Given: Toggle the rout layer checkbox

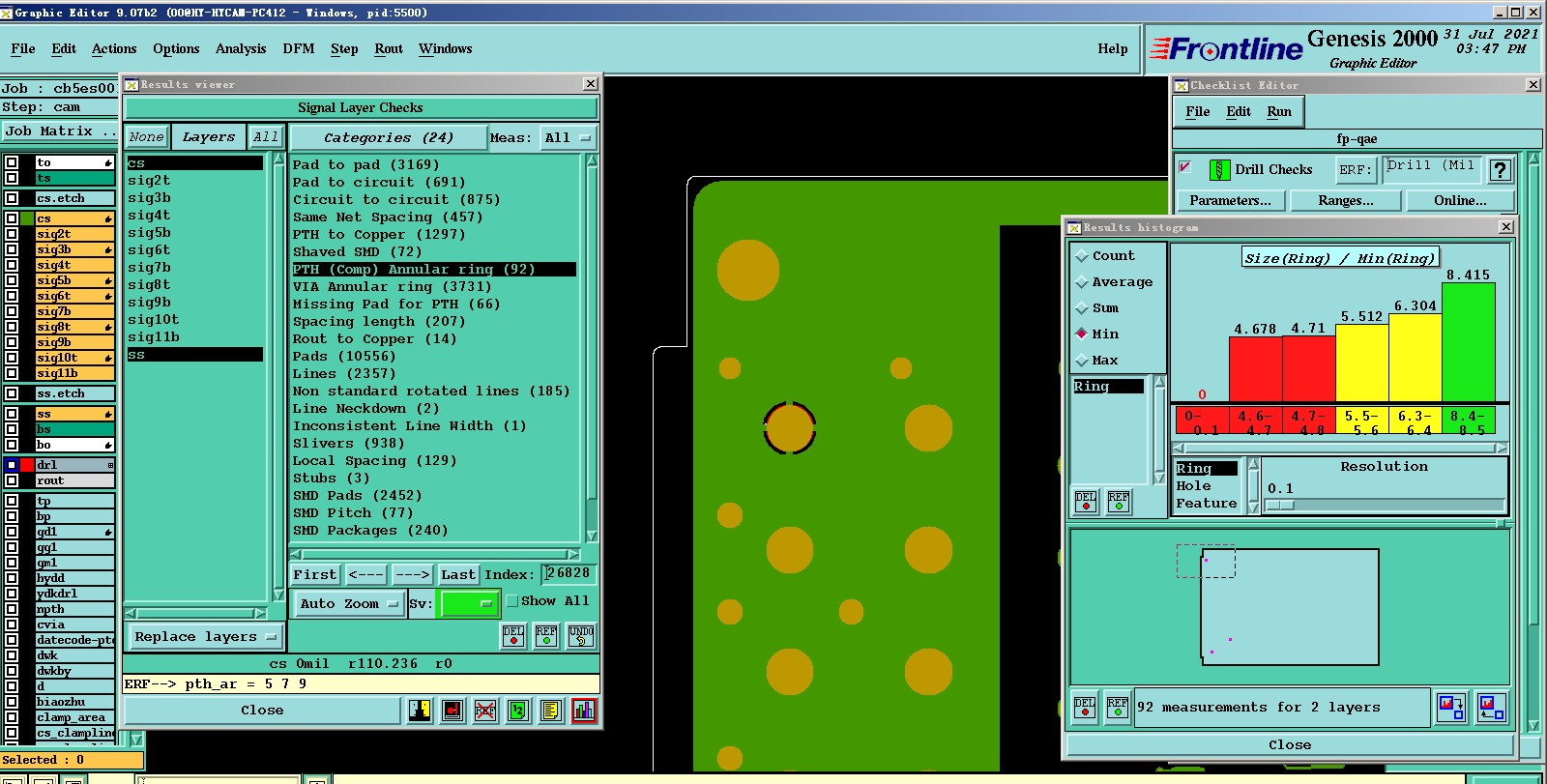Looking at the screenshot, I should 12,480.
